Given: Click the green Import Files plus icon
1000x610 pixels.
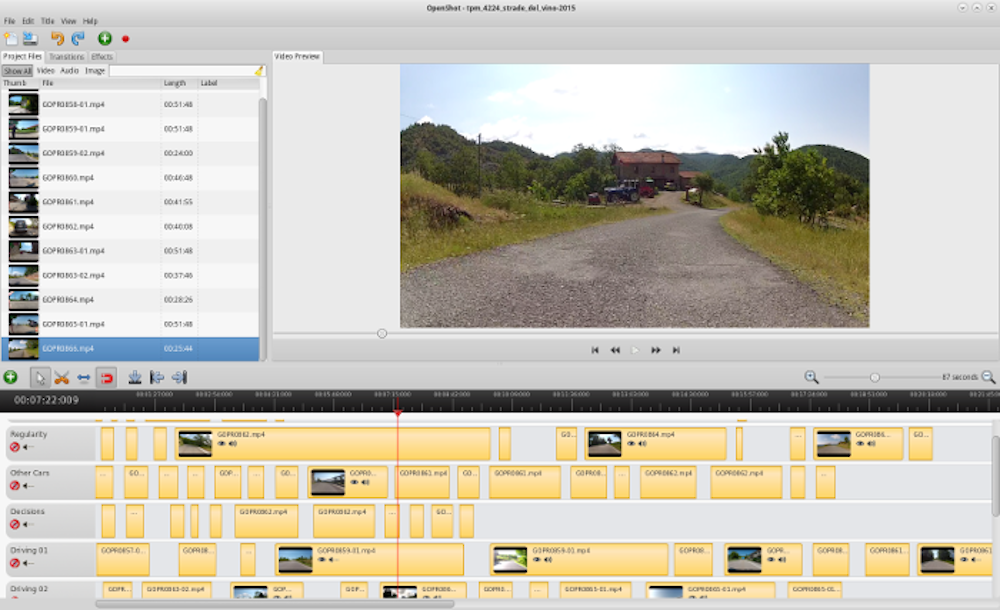Looking at the screenshot, I should click(104, 39).
